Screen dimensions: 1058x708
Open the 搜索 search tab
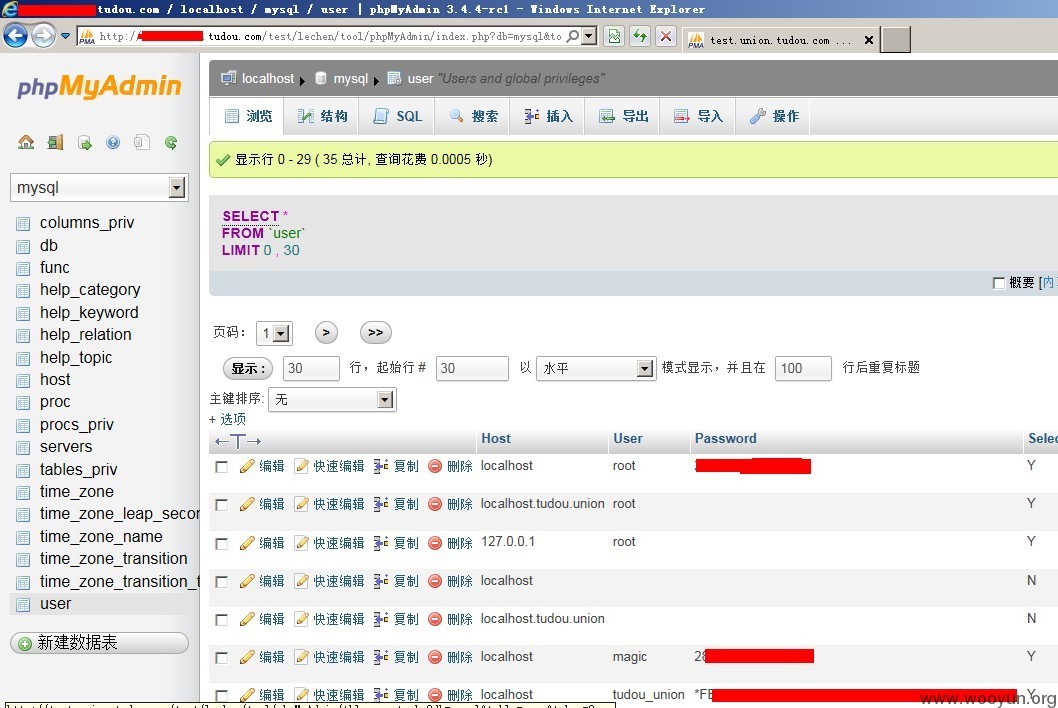tap(472, 116)
